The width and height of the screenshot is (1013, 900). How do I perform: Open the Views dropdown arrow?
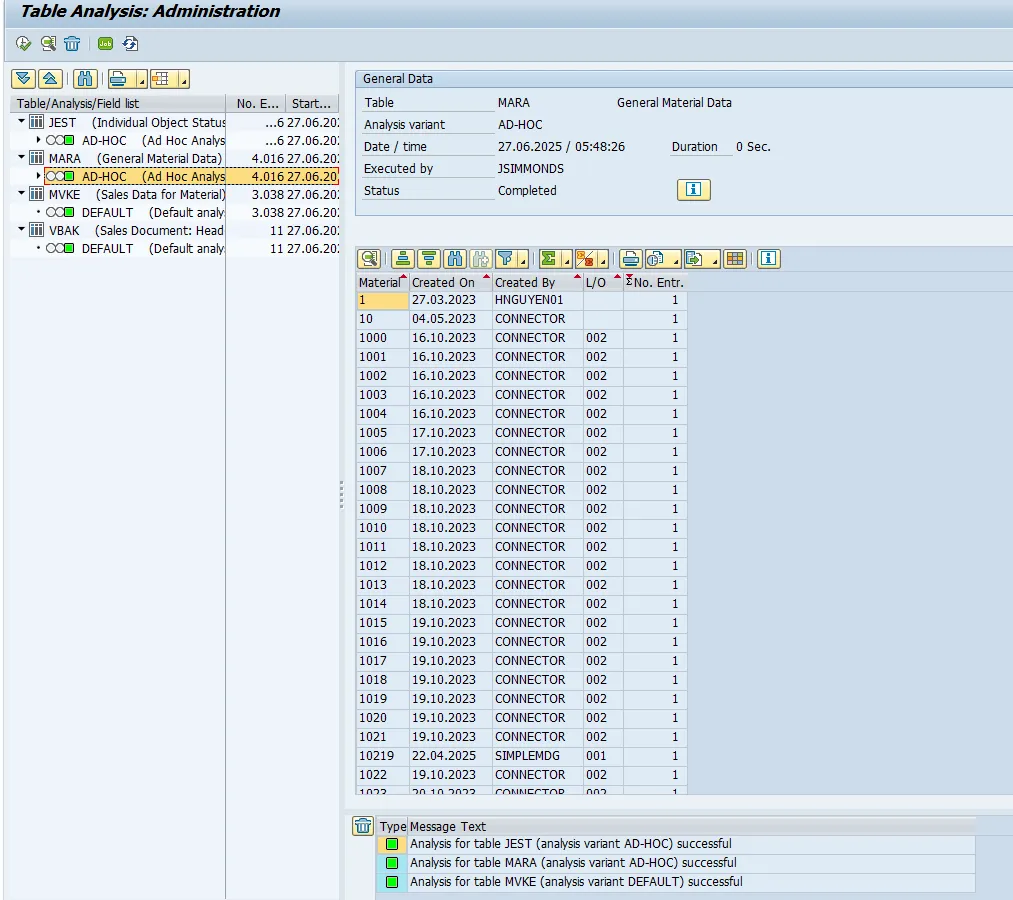[x=676, y=260]
